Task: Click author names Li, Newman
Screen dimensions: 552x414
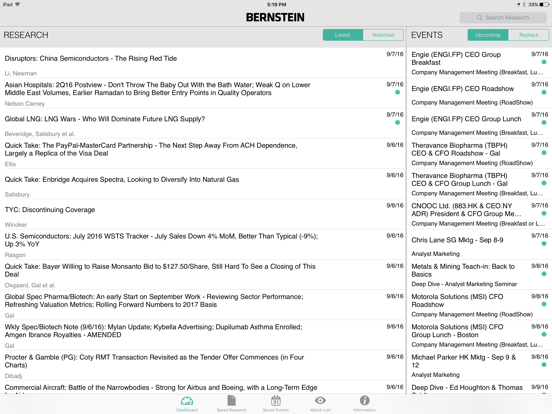Action: tap(21, 73)
